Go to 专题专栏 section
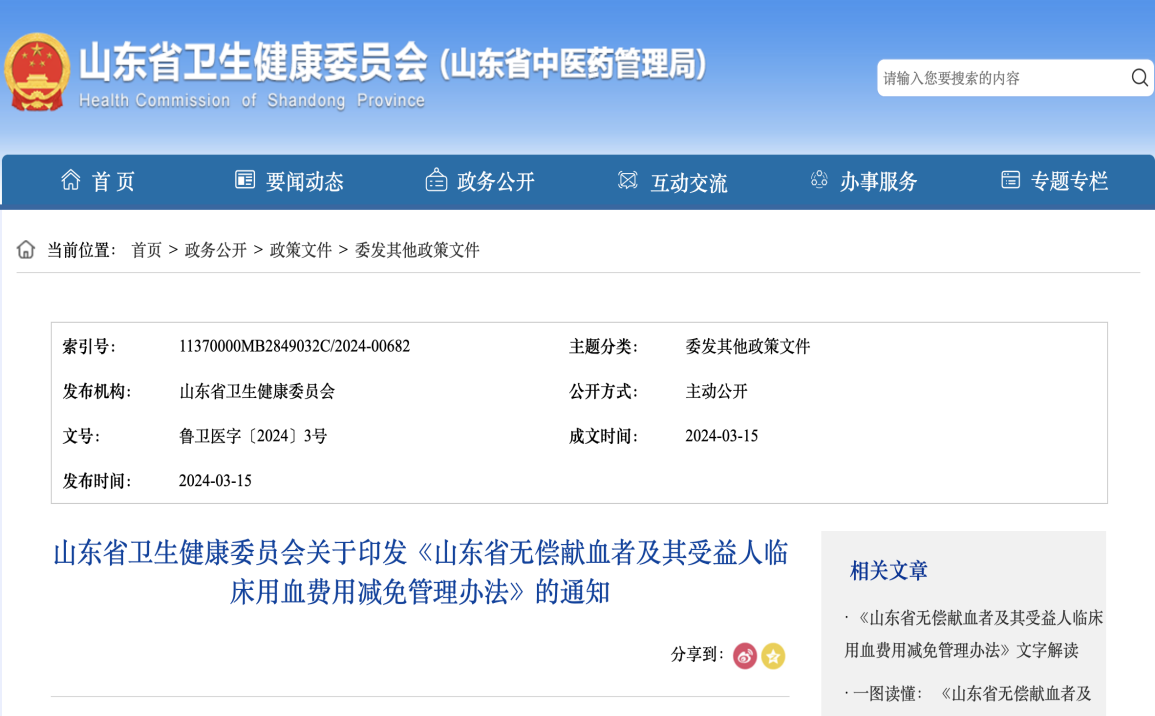Image resolution: width=1155 pixels, height=716 pixels. 1070,181
